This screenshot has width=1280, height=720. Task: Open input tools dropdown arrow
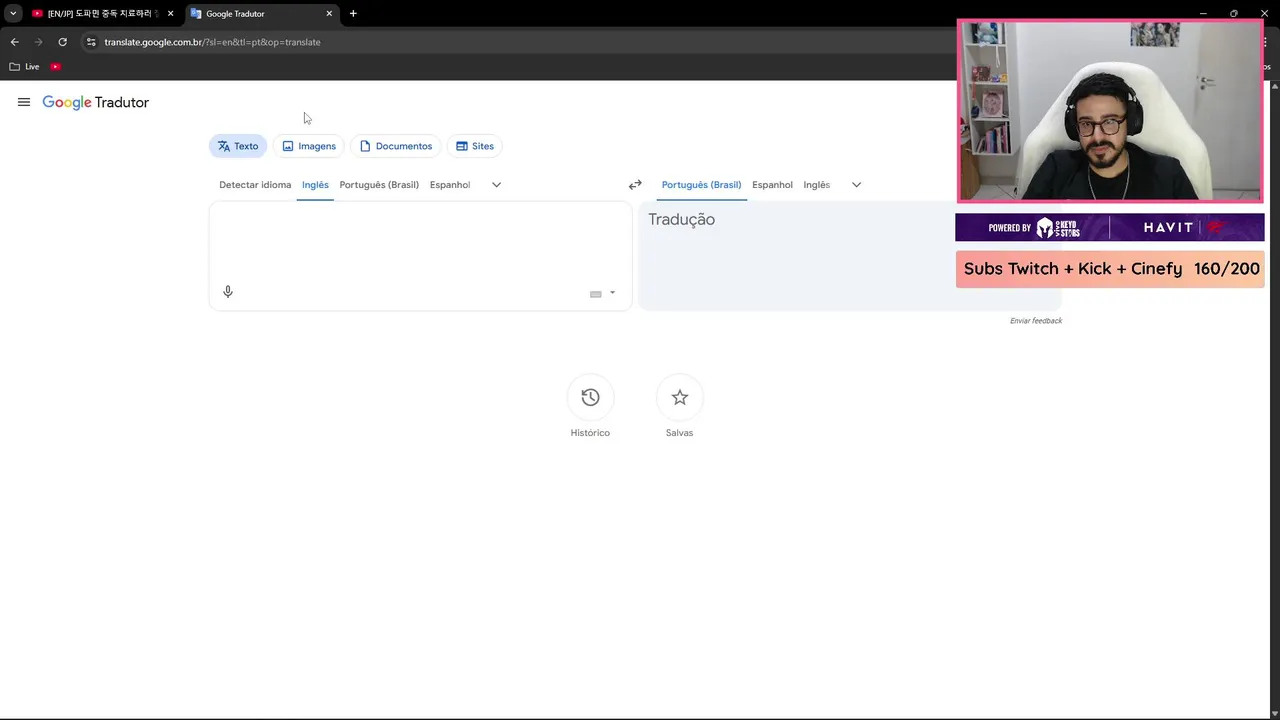[612, 293]
